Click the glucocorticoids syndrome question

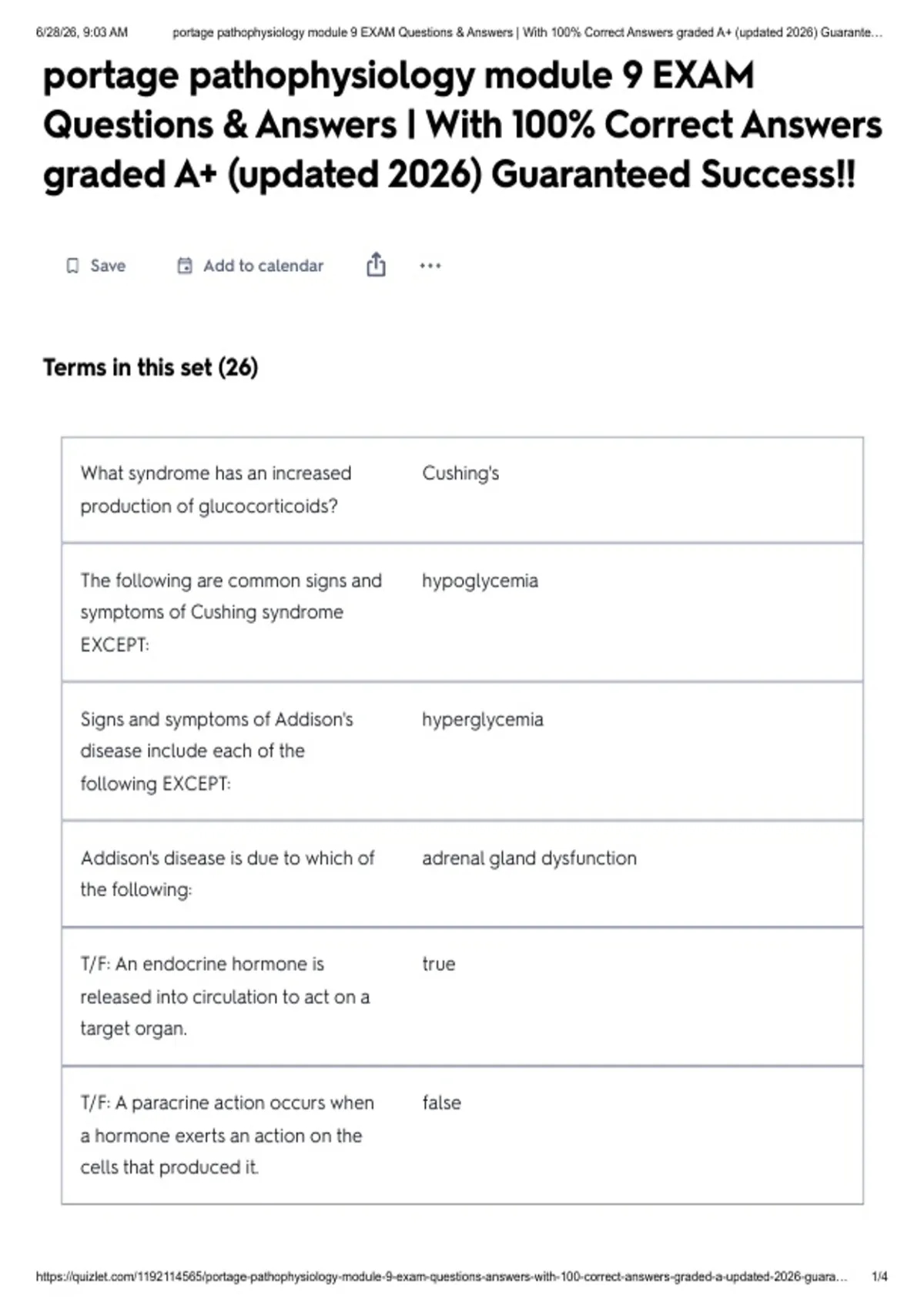(x=216, y=490)
